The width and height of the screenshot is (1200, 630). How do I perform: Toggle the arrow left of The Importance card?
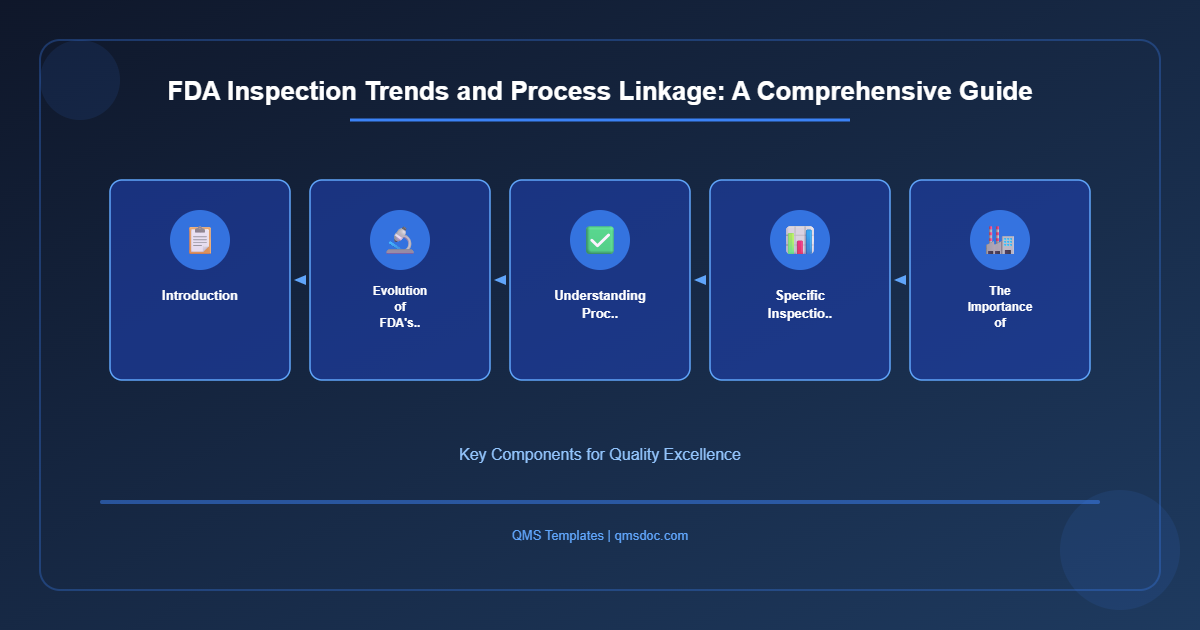(x=900, y=280)
